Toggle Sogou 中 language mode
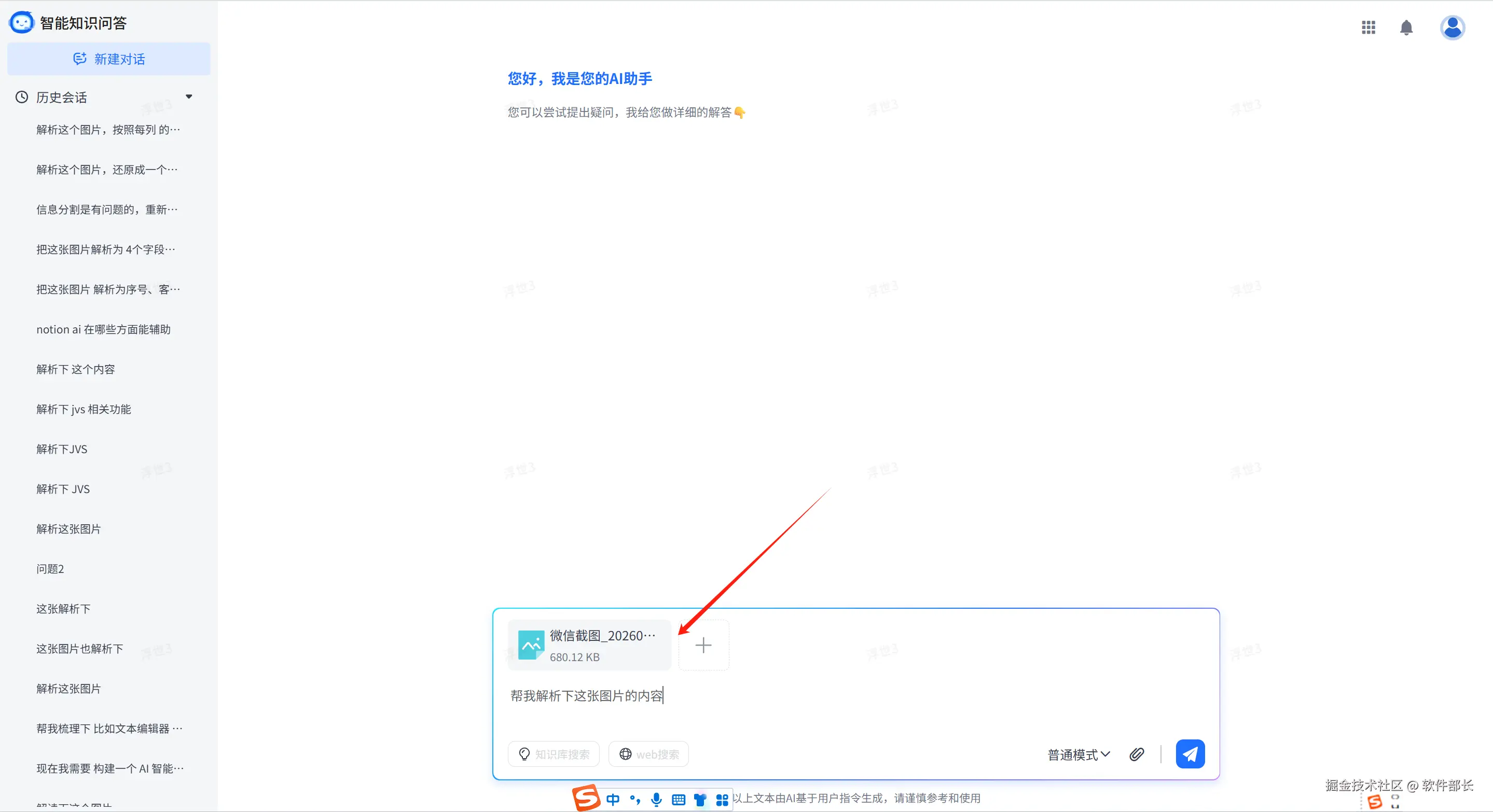 613,800
